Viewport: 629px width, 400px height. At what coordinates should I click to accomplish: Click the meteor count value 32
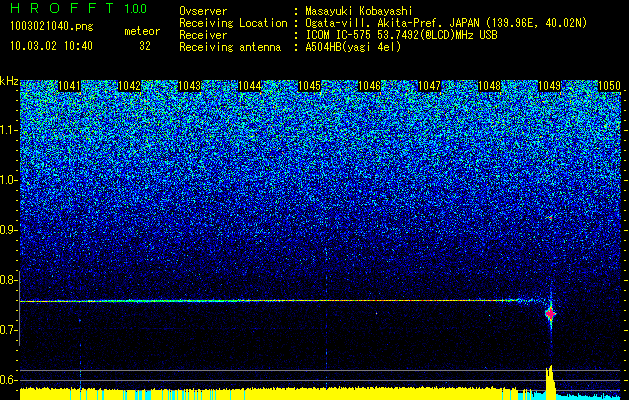[145, 46]
